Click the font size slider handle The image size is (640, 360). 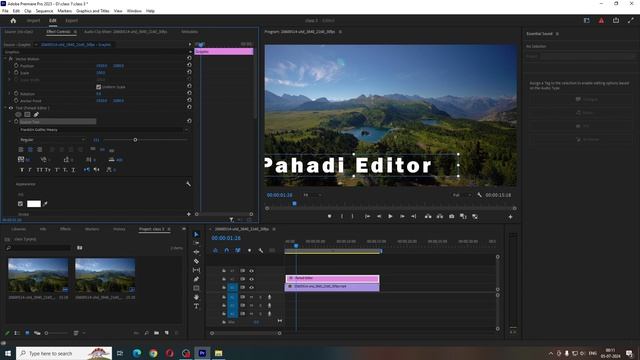[x=135, y=140]
